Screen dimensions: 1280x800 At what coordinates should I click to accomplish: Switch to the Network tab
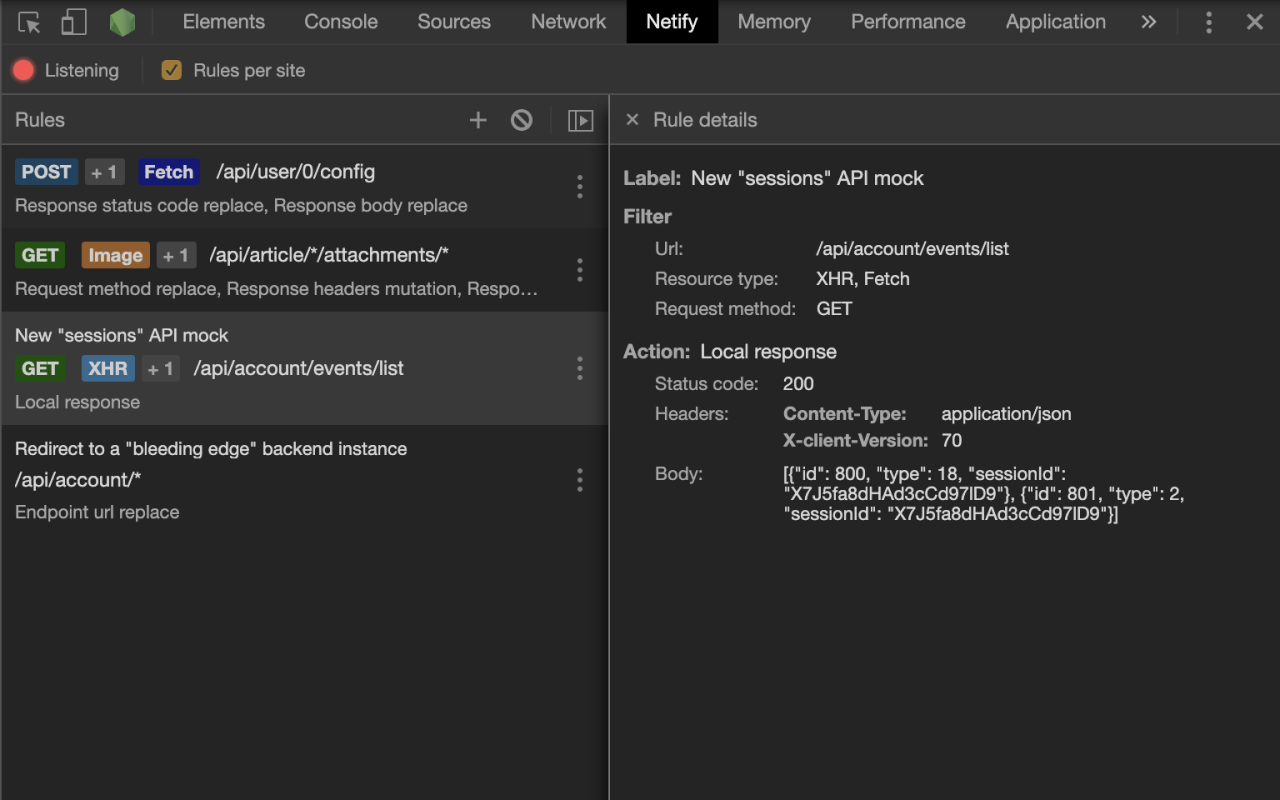[569, 22]
